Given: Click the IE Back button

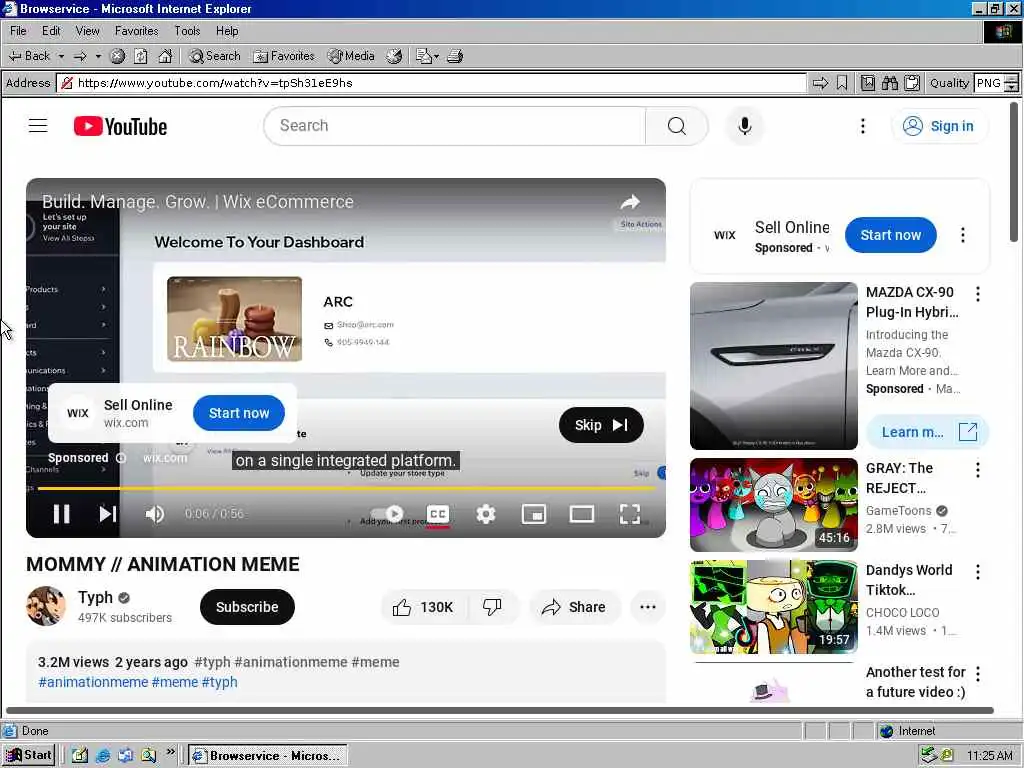Looking at the screenshot, I should tap(29, 56).
